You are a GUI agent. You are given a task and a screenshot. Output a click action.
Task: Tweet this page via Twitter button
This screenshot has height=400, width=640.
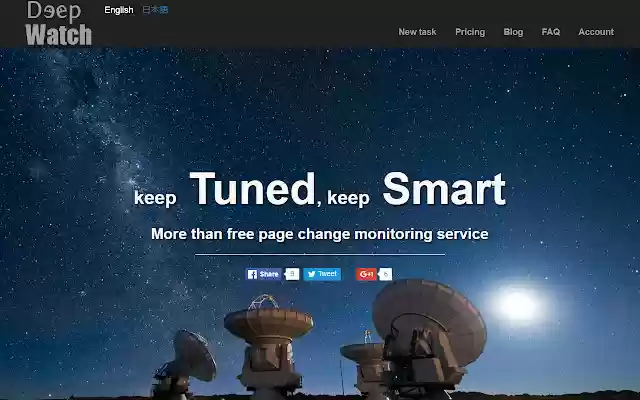pos(322,274)
